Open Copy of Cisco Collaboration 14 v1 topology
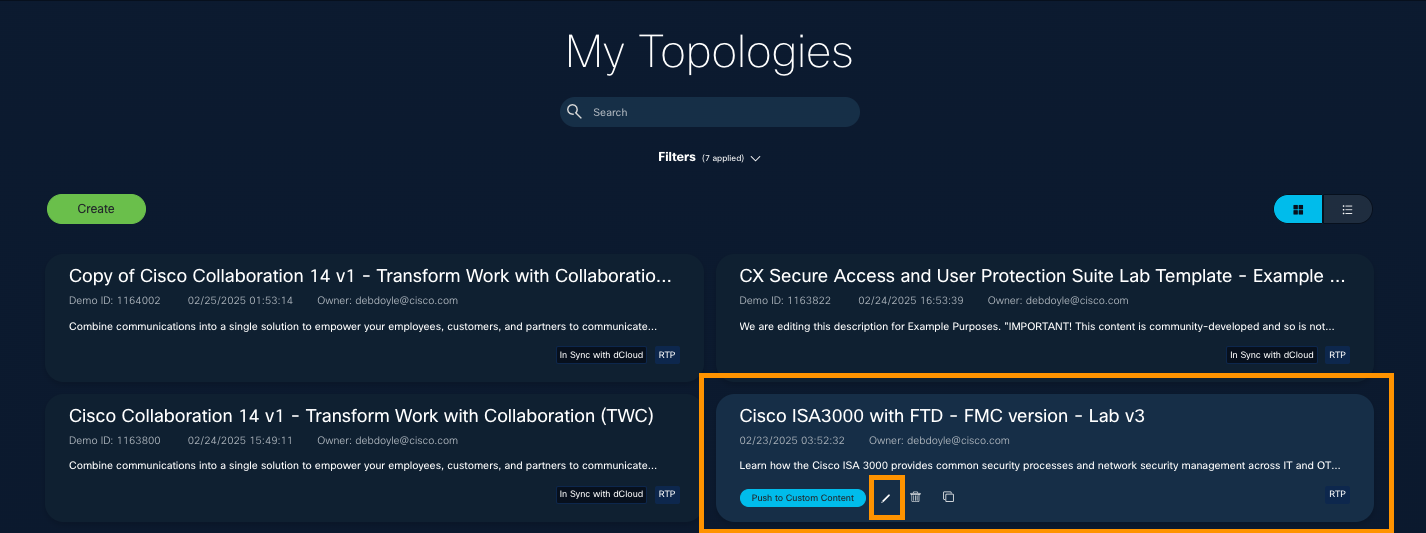This screenshot has height=533, width=1426. [370, 276]
